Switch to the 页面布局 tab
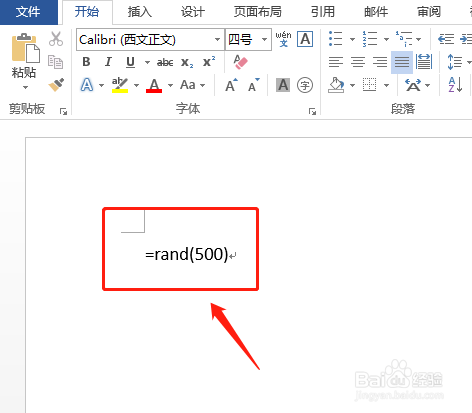The height and width of the screenshot is (413, 472). pos(257,12)
